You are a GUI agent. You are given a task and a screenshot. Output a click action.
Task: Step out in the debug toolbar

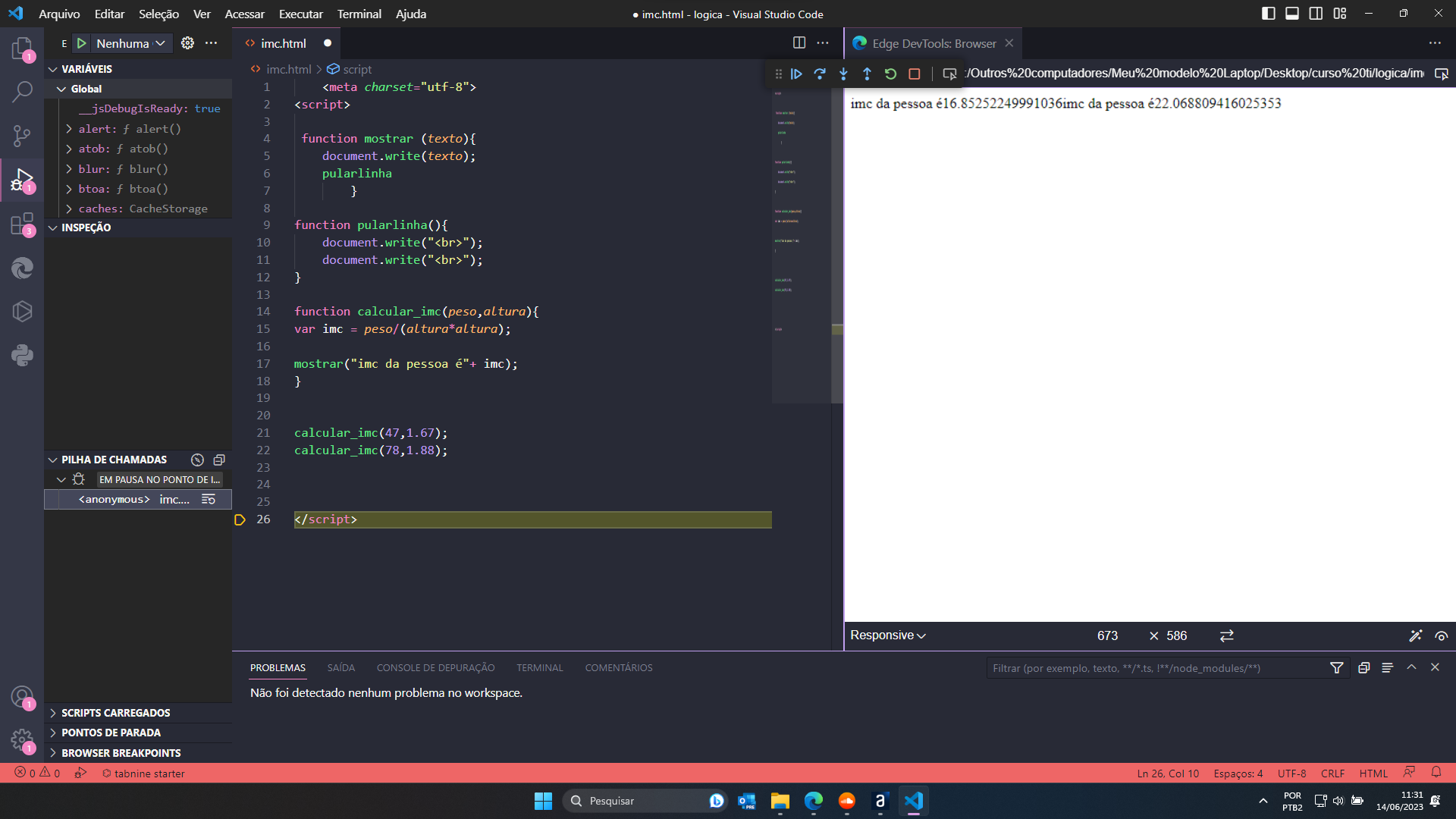point(867,74)
